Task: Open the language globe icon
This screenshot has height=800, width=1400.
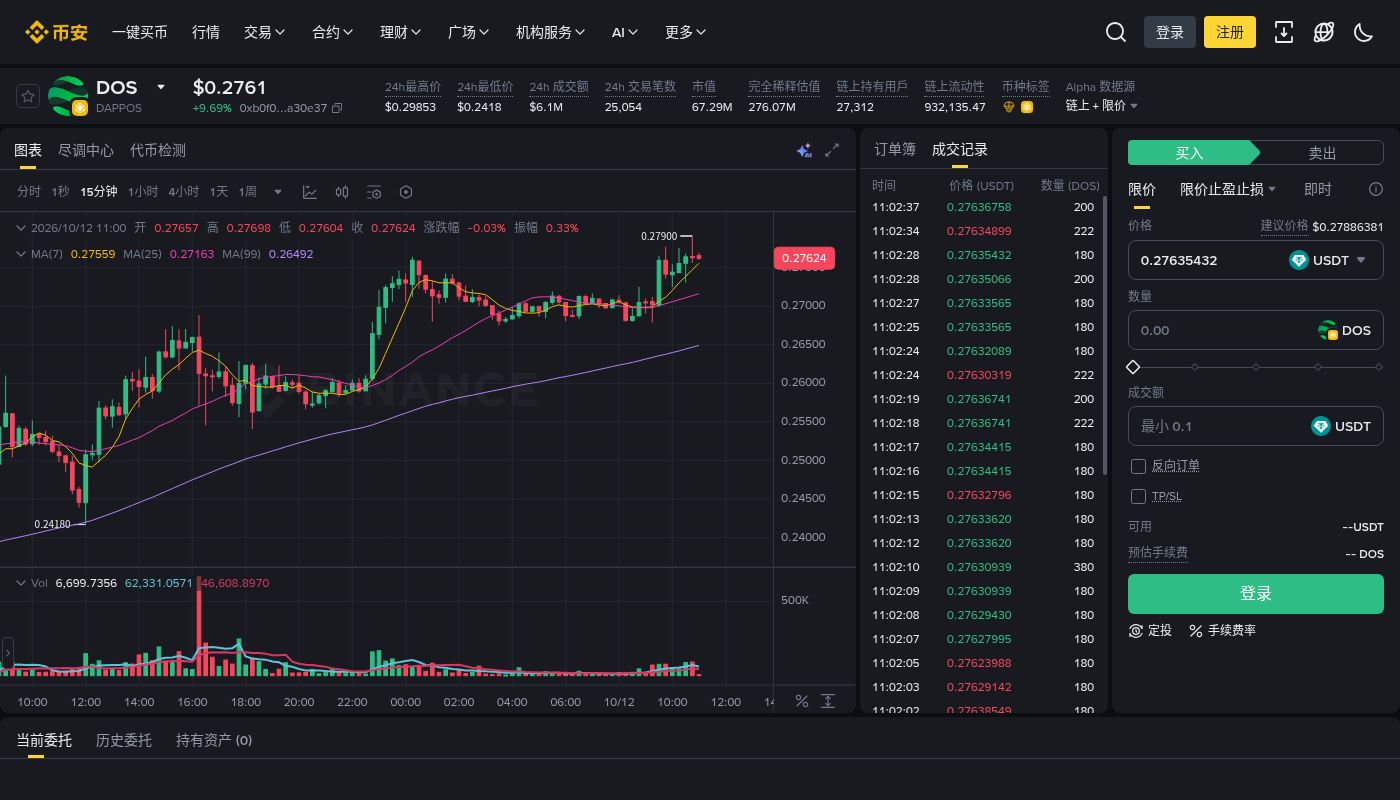Action: click(x=1324, y=32)
